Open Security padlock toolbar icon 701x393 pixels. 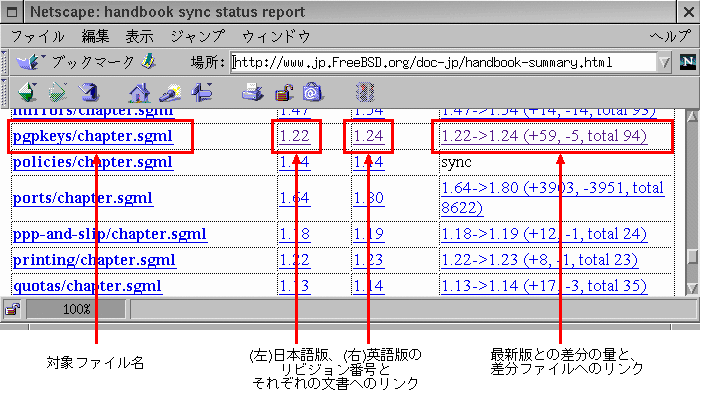[284, 93]
